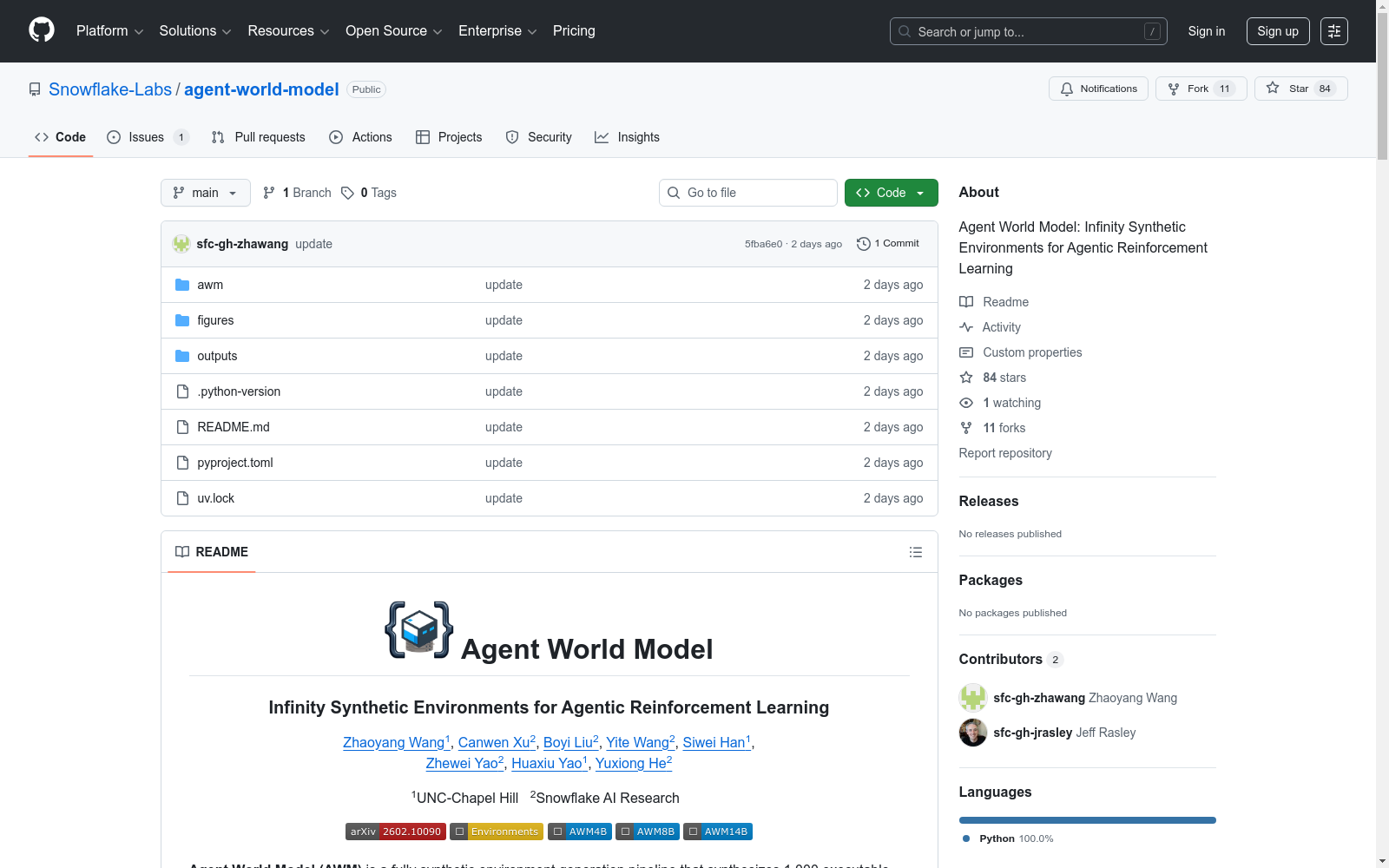Click the eye icon beside 1 watching
Image resolution: width=1389 pixels, height=868 pixels.
pyautogui.click(x=966, y=403)
